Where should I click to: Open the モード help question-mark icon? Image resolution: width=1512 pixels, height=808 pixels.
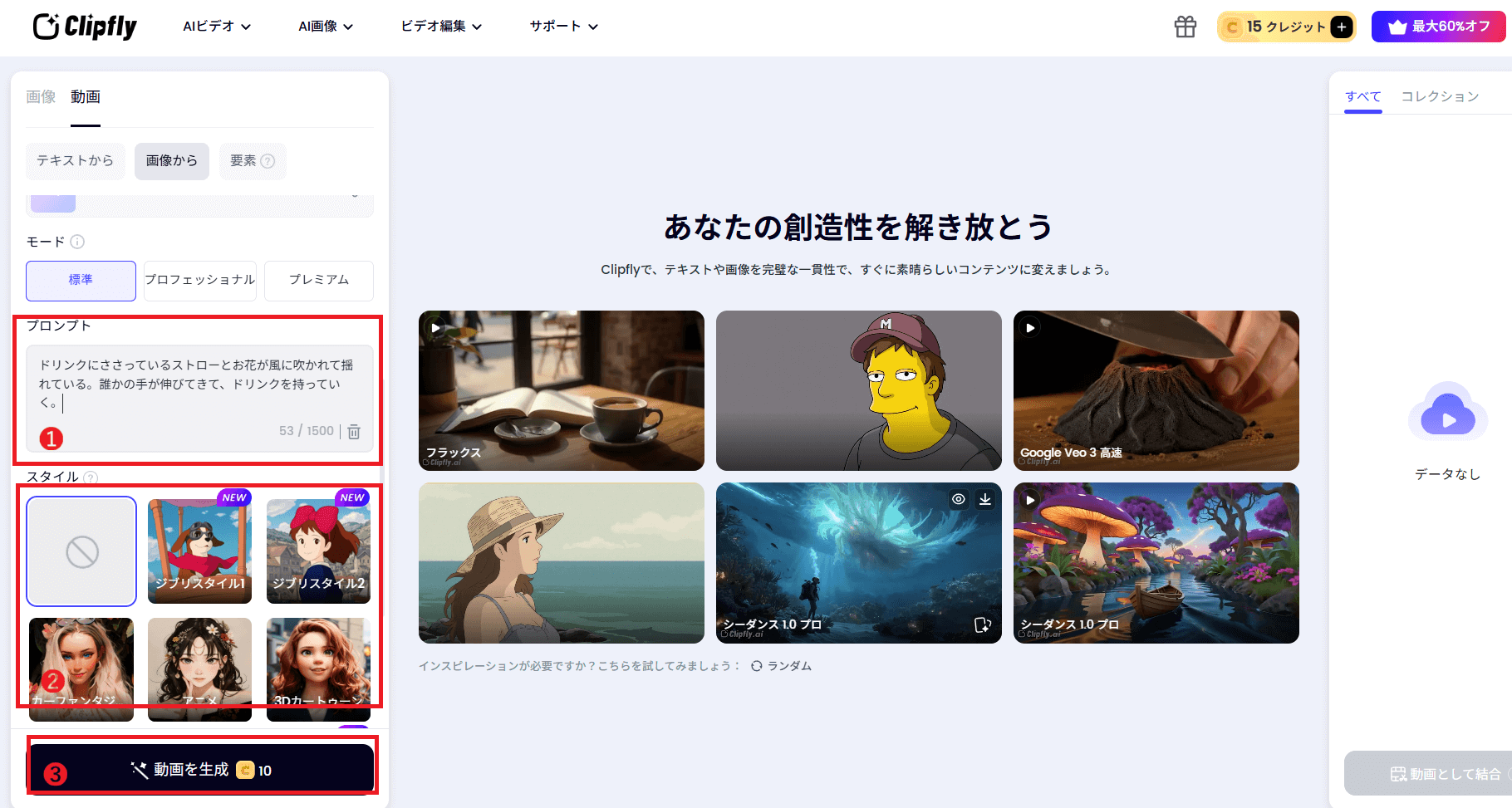click(x=78, y=242)
